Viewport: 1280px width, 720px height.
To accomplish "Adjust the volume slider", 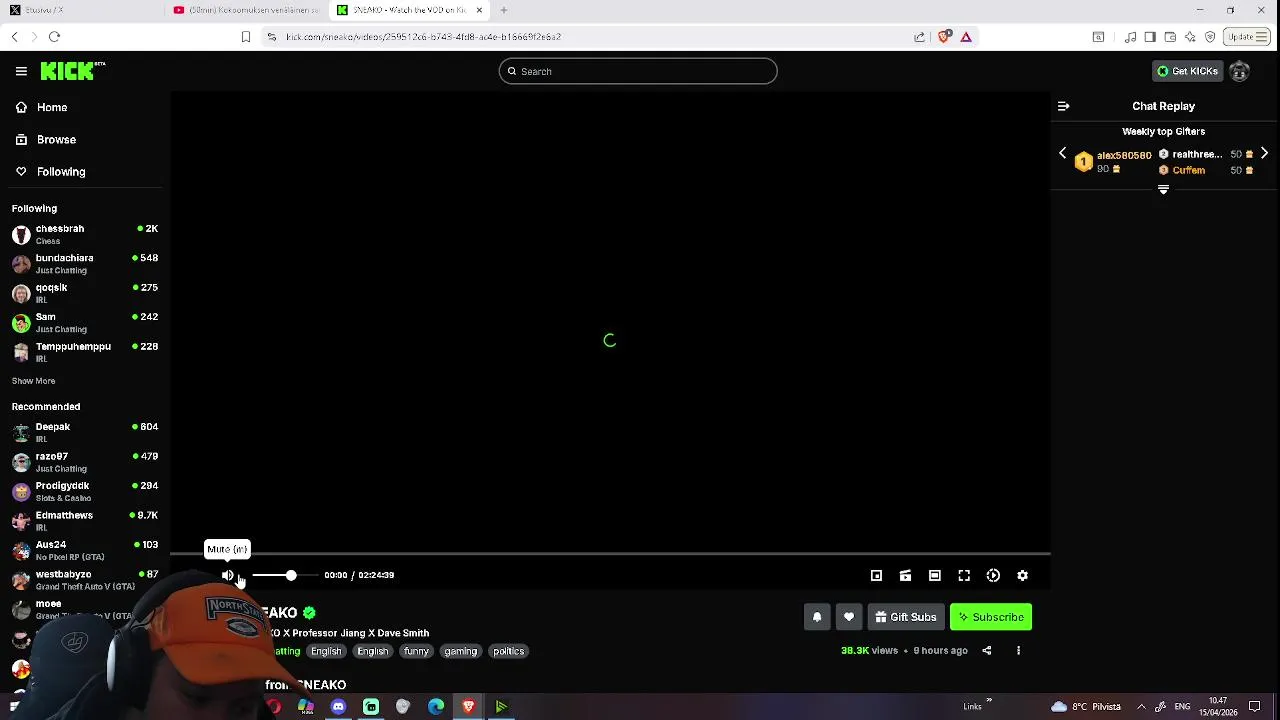I will pos(284,575).
